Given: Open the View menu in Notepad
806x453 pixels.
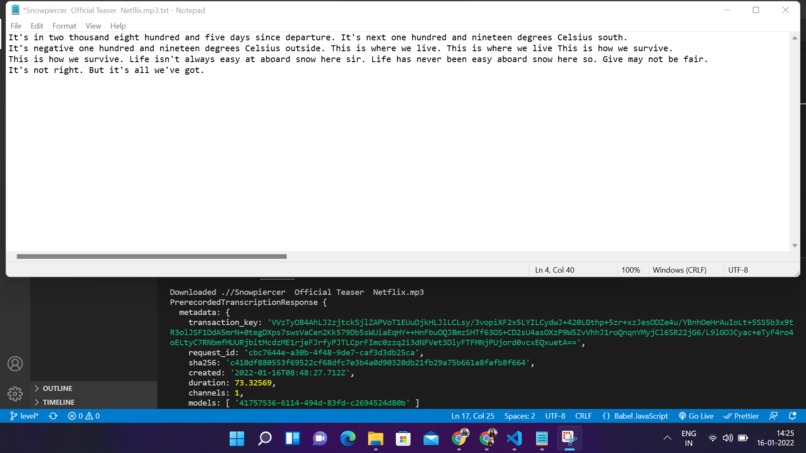Looking at the screenshot, I should [x=93, y=26].
